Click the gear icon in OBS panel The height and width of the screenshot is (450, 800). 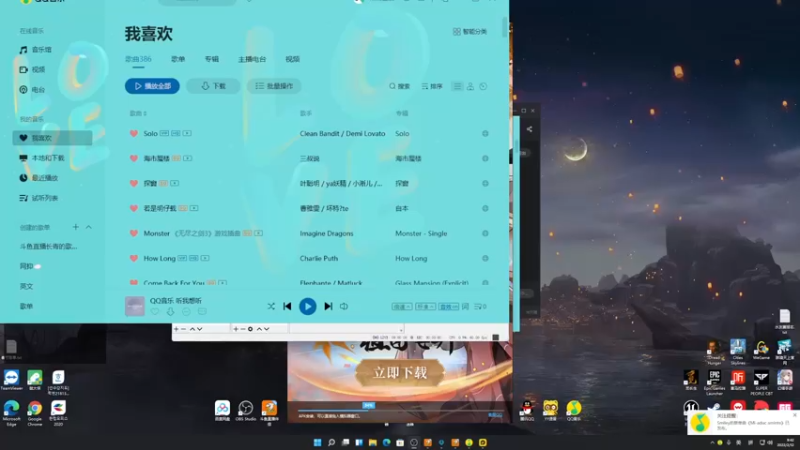coord(250,329)
